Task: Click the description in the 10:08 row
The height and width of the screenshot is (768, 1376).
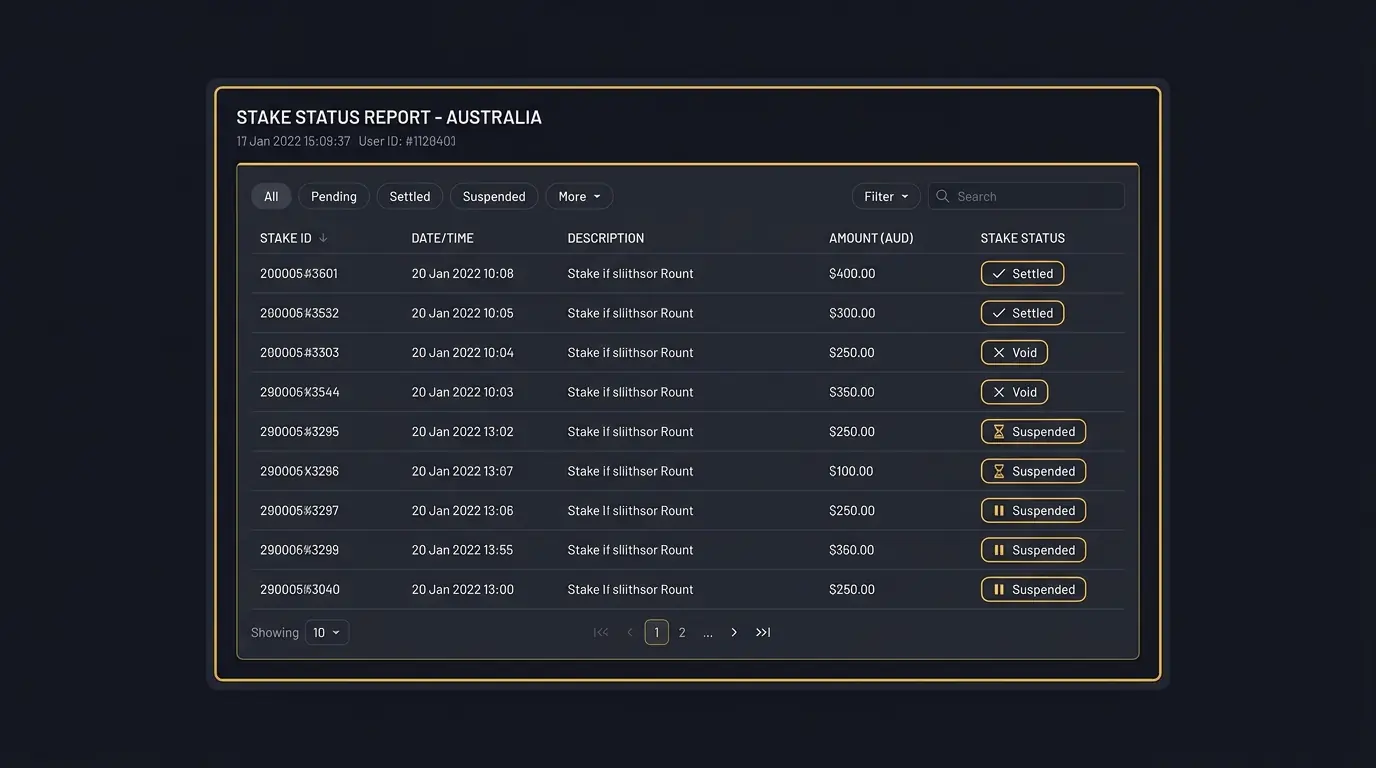Action: tap(630, 273)
